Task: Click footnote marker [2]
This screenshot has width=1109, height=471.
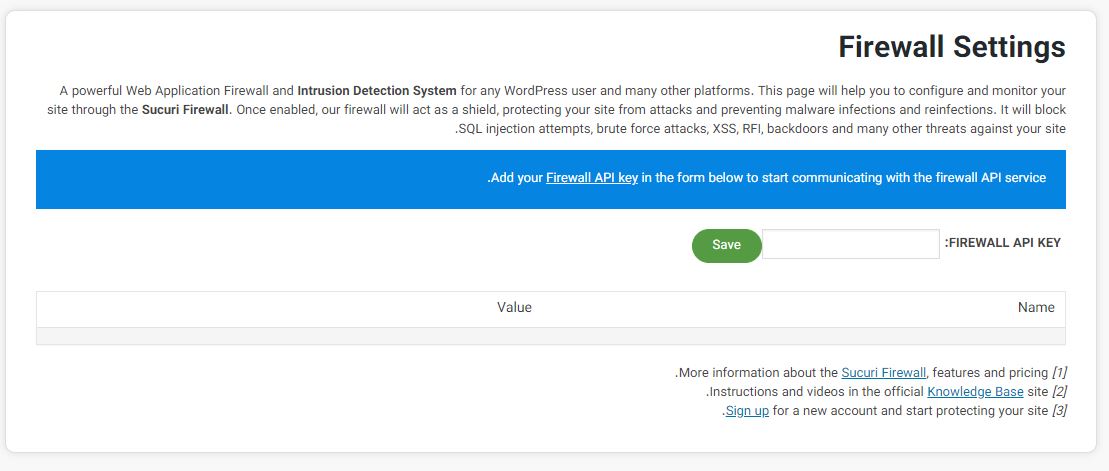Action: coord(1059,392)
